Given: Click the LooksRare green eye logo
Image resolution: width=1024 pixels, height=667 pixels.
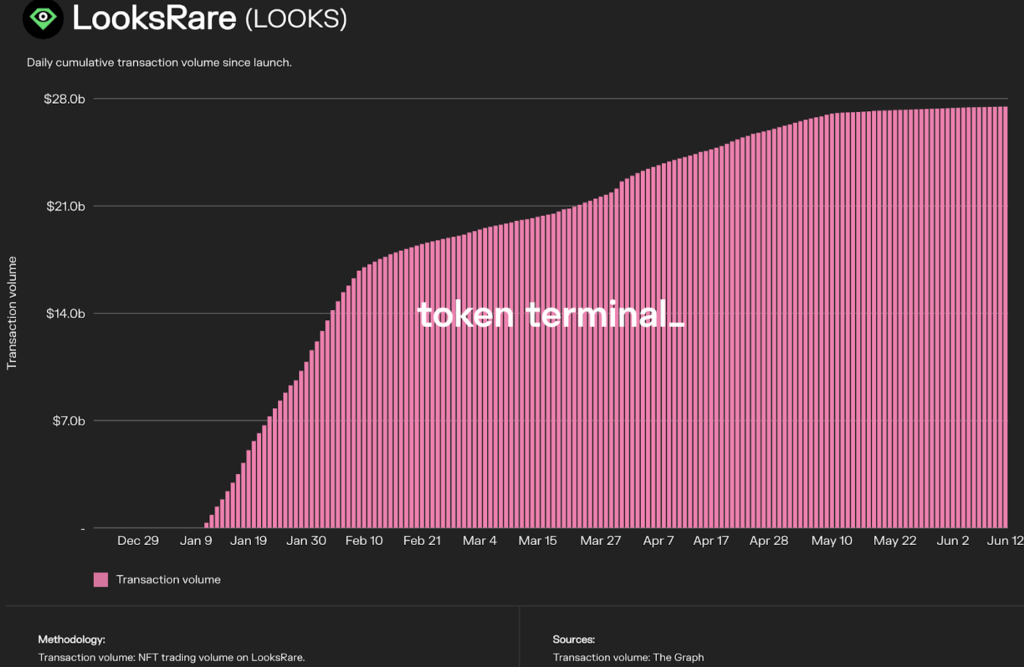Looking at the screenshot, I should (42, 17).
